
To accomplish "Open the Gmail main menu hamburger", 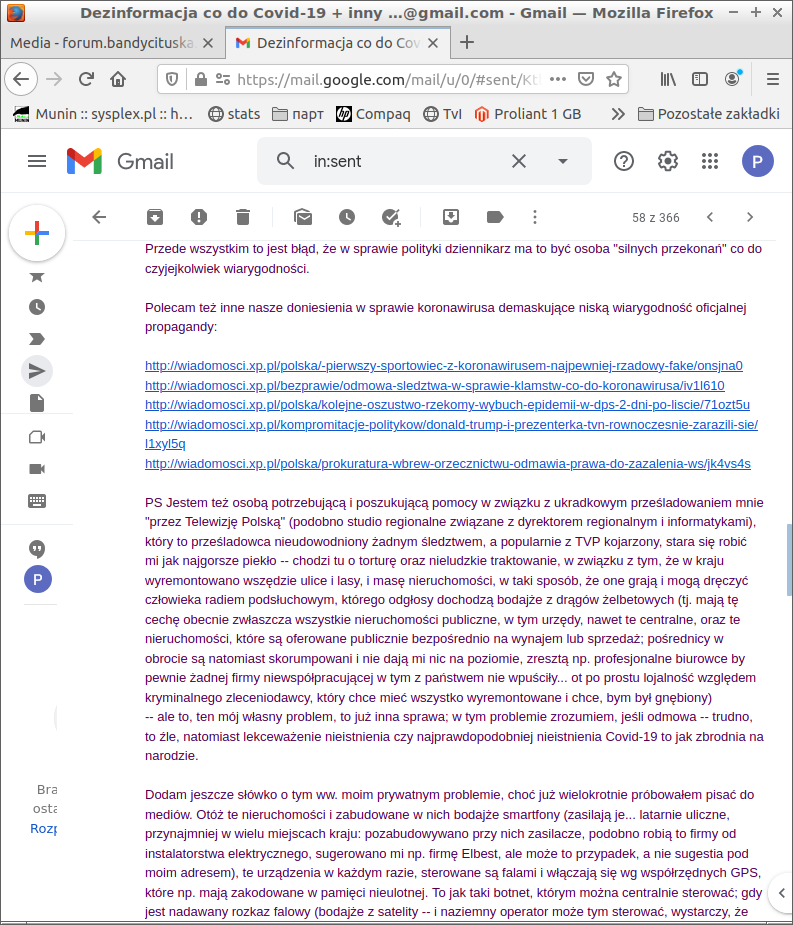I will click(37, 161).
